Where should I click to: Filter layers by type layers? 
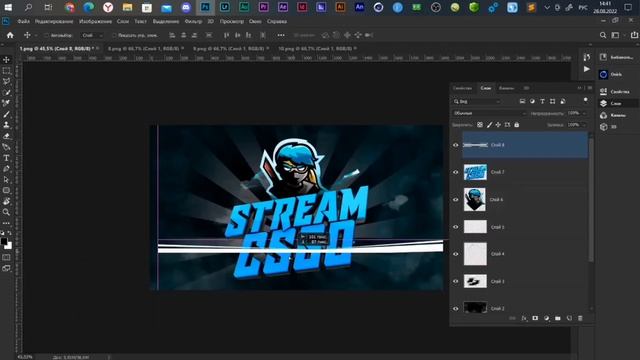tap(542, 101)
